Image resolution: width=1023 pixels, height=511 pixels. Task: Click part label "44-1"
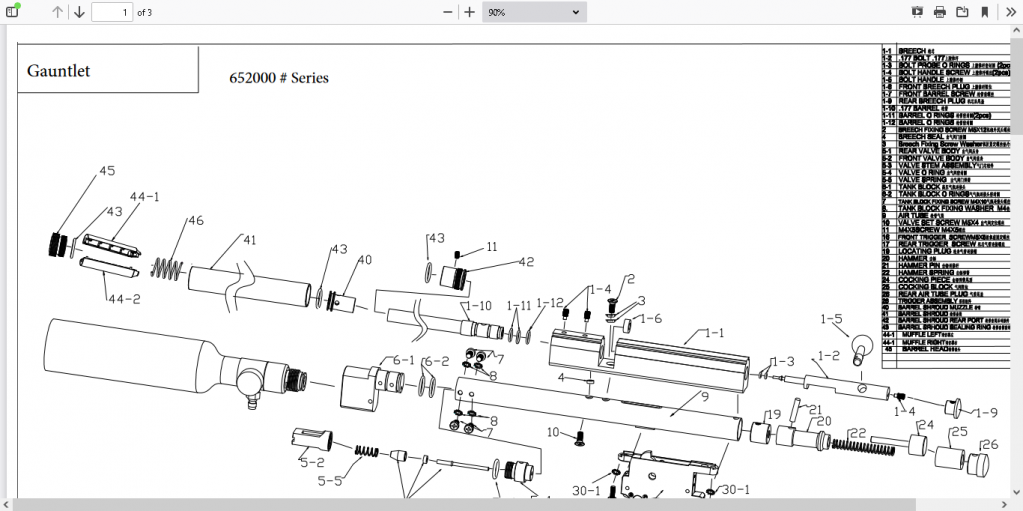144,196
